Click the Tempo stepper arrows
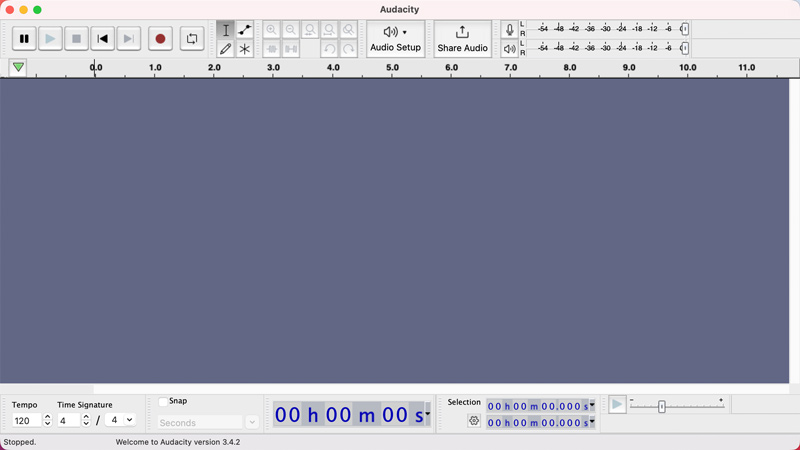800x450 pixels. [47, 420]
